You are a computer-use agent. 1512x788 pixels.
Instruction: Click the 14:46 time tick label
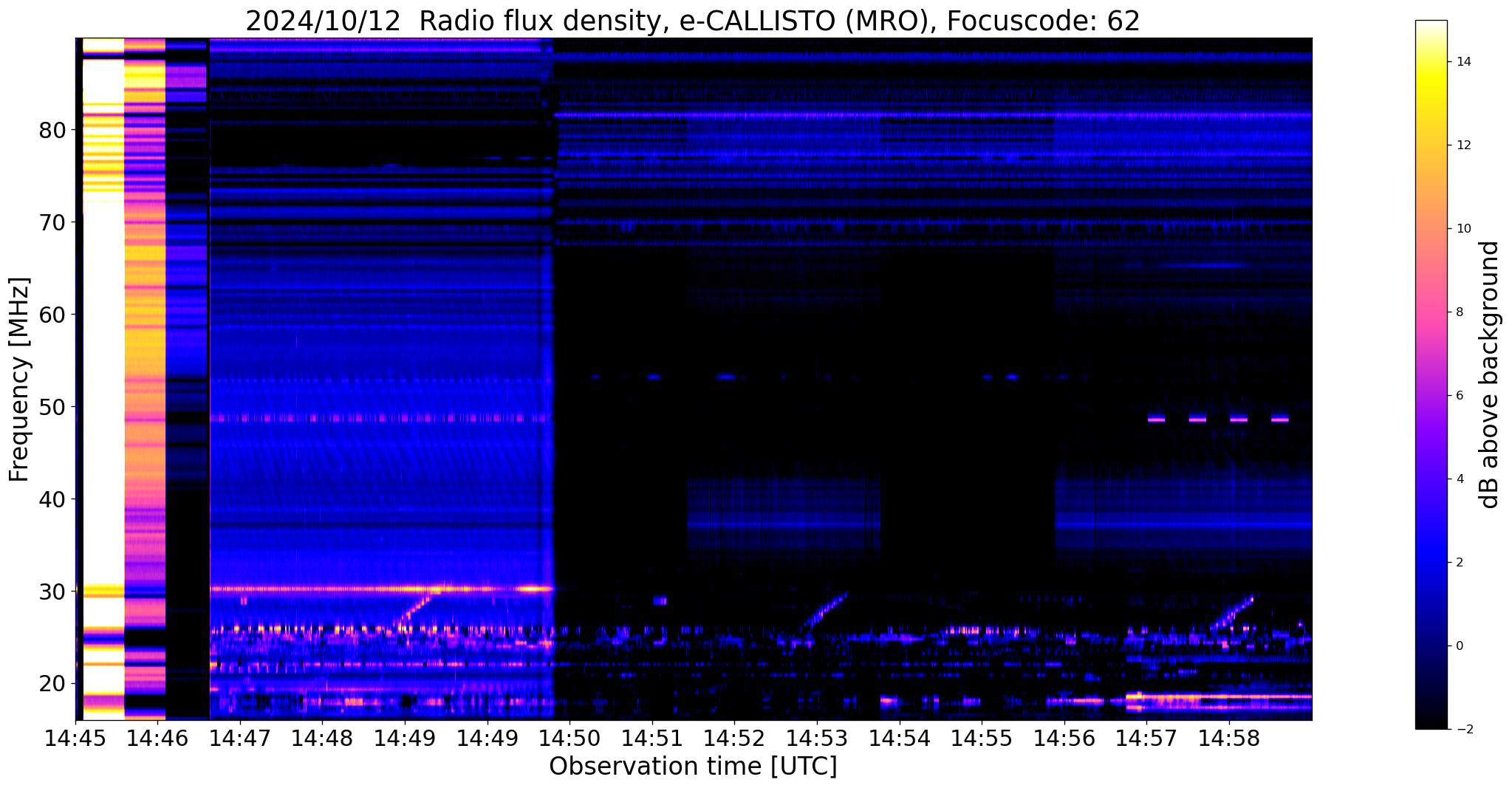pyautogui.click(x=157, y=739)
